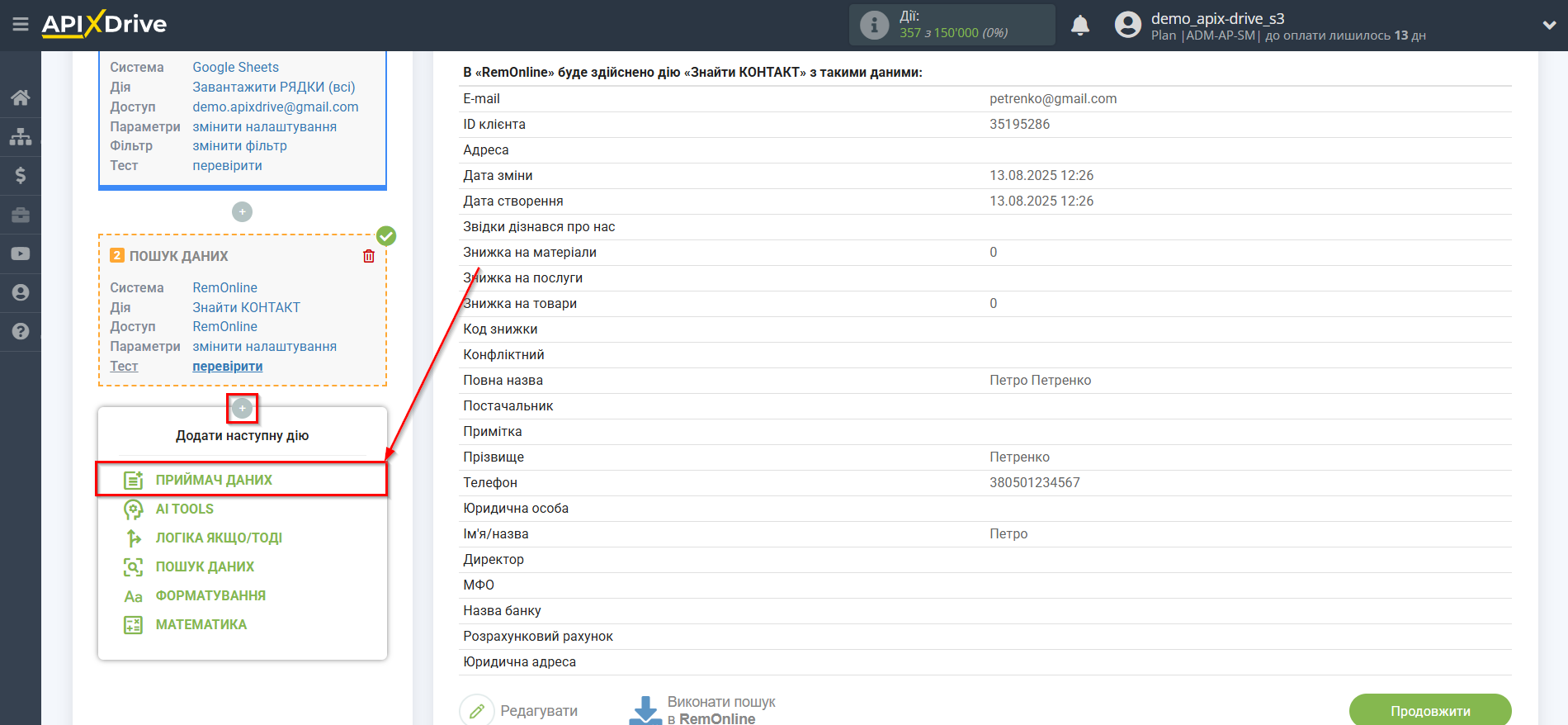Click the download search icon
The width and height of the screenshot is (1568, 725).
(x=645, y=710)
